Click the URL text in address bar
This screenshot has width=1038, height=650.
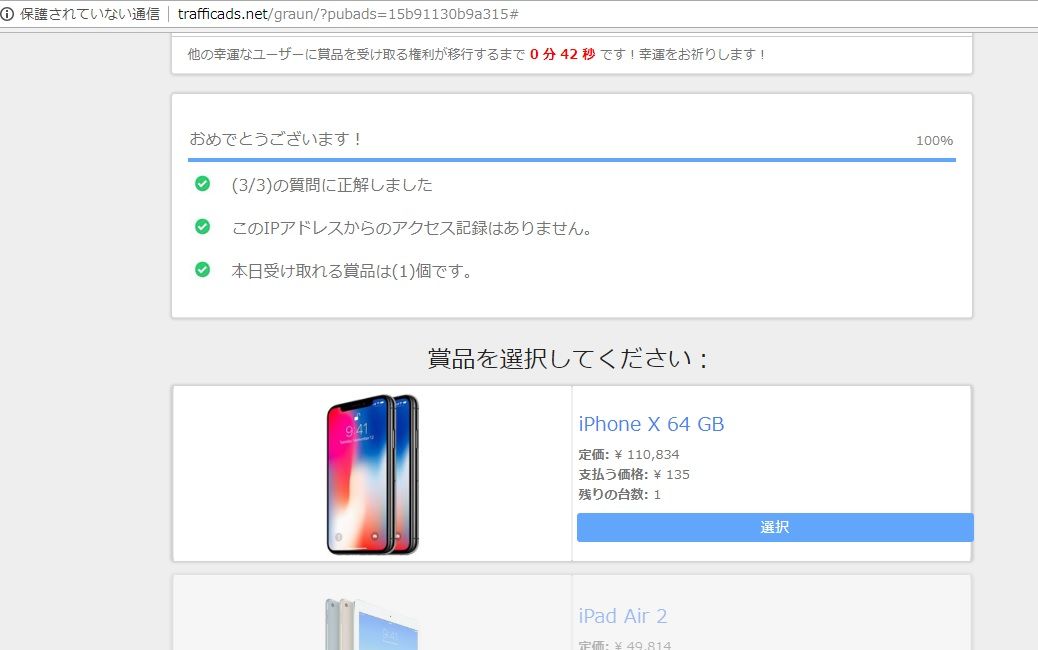[348, 14]
